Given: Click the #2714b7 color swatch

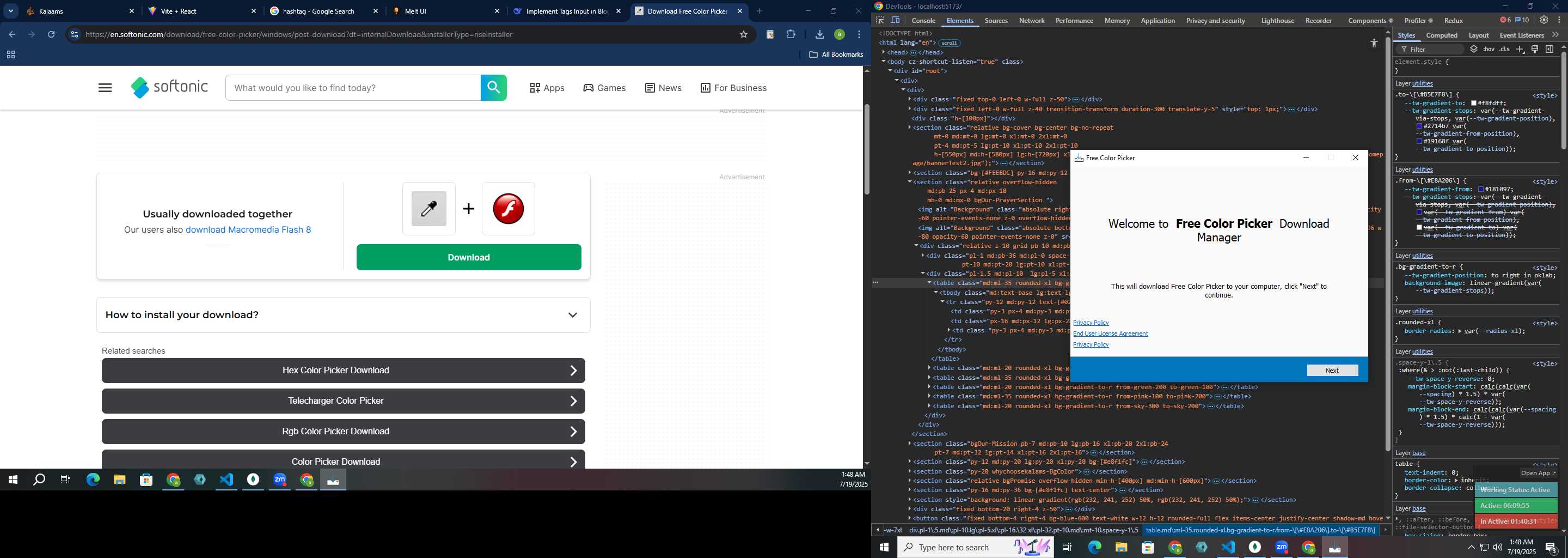Looking at the screenshot, I should [x=1419, y=126].
